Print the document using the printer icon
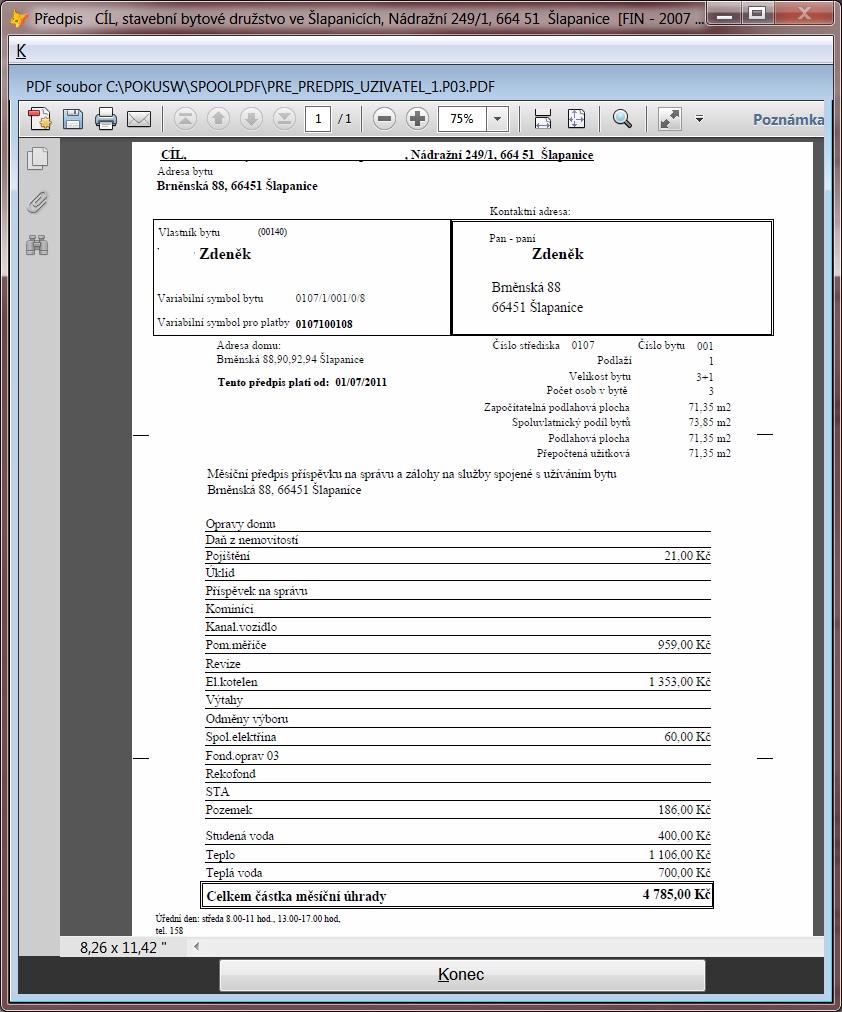Image resolution: width=842 pixels, height=1012 pixels. [x=106, y=119]
